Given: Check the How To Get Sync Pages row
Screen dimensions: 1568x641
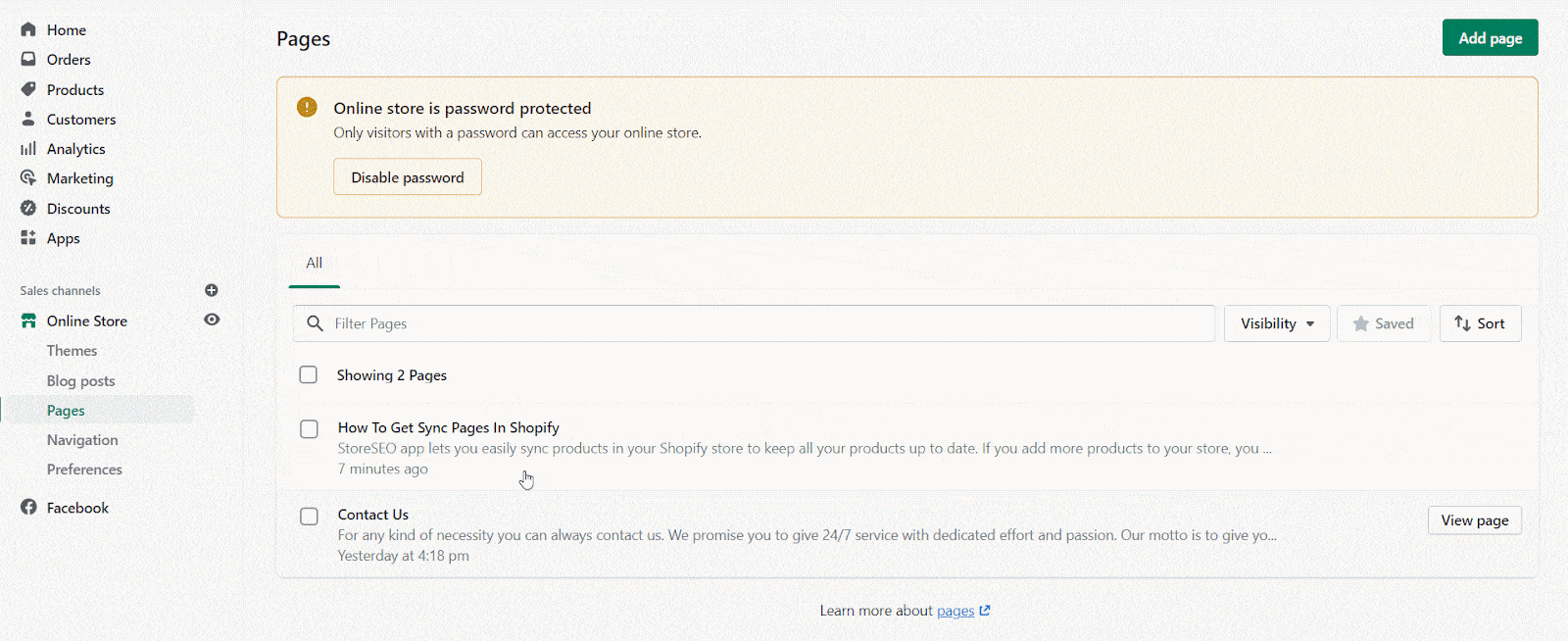Looking at the screenshot, I should click(309, 428).
